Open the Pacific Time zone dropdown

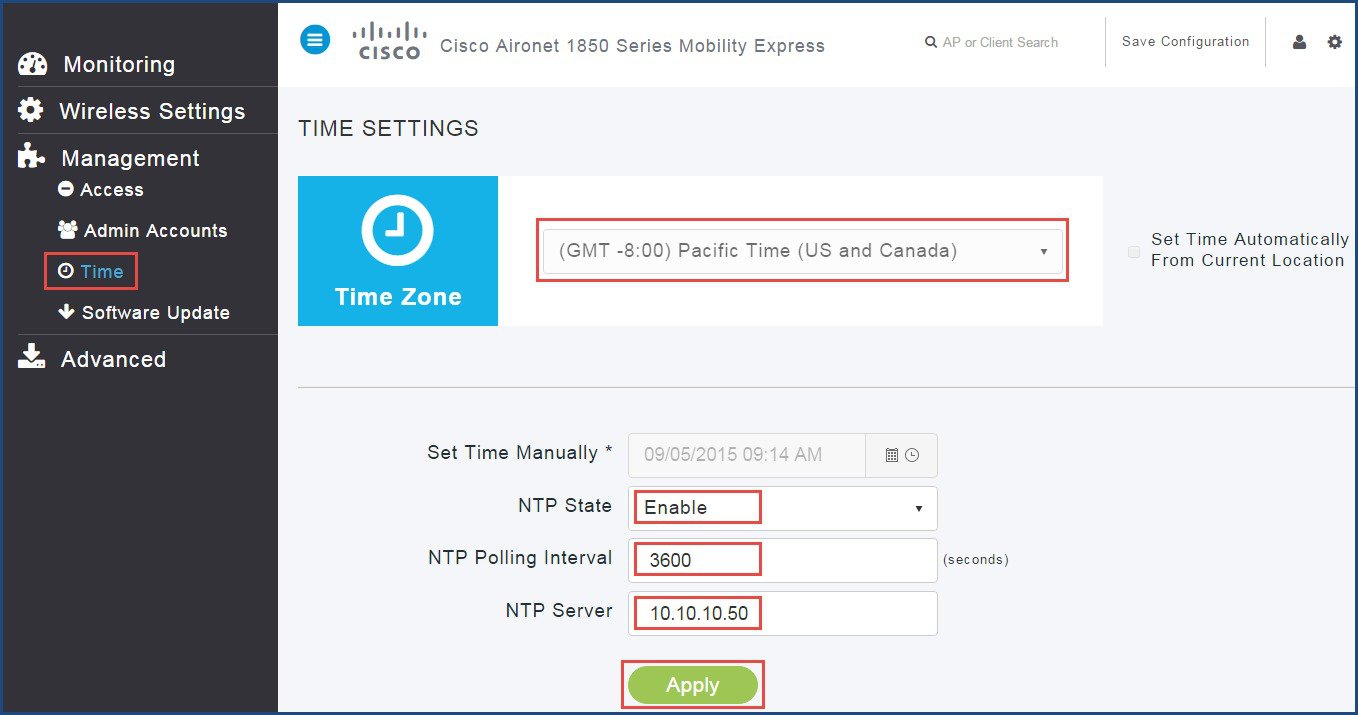(x=802, y=251)
